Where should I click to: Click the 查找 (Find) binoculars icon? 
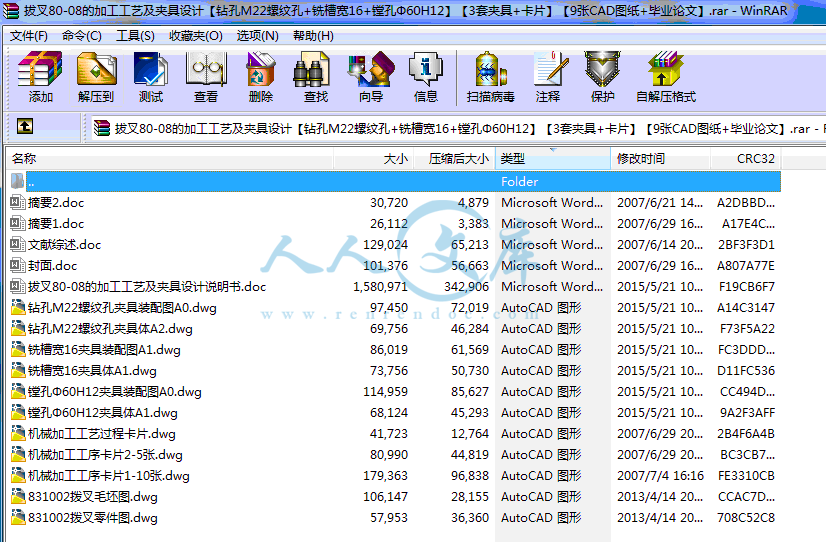311,69
